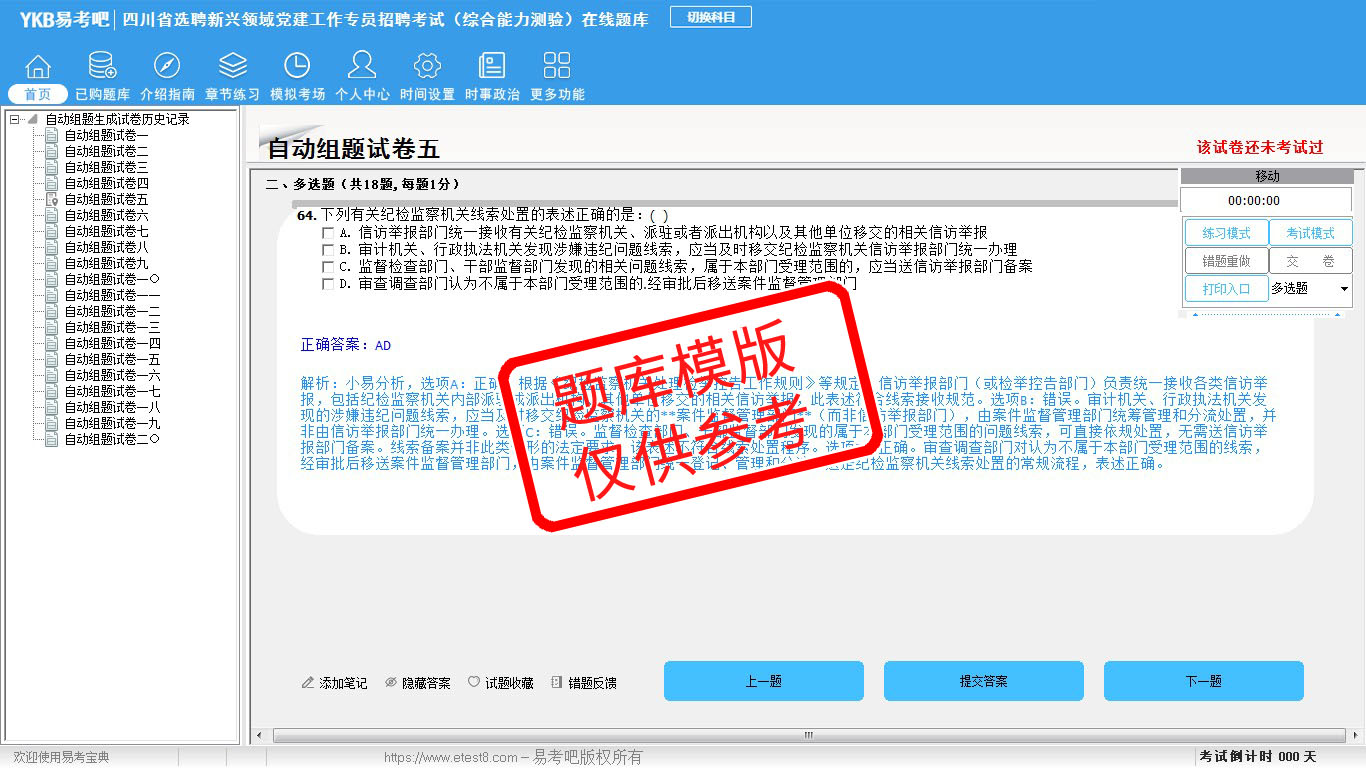Image resolution: width=1366 pixels, height=768 pixels.
Task: Open the 时间设置 gear icon
Action: 427,66
